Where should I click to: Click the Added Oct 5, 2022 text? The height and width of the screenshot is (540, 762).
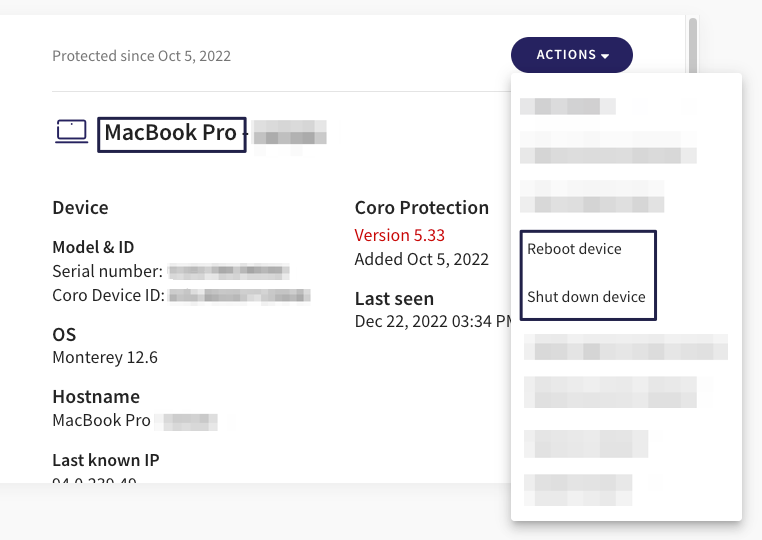tap(421, 259)
